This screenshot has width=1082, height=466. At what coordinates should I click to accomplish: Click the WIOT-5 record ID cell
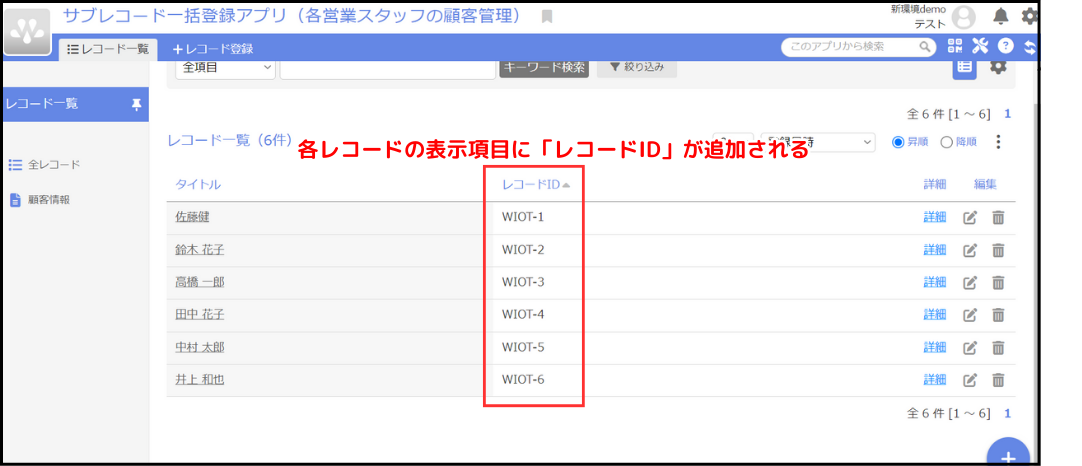523,347
